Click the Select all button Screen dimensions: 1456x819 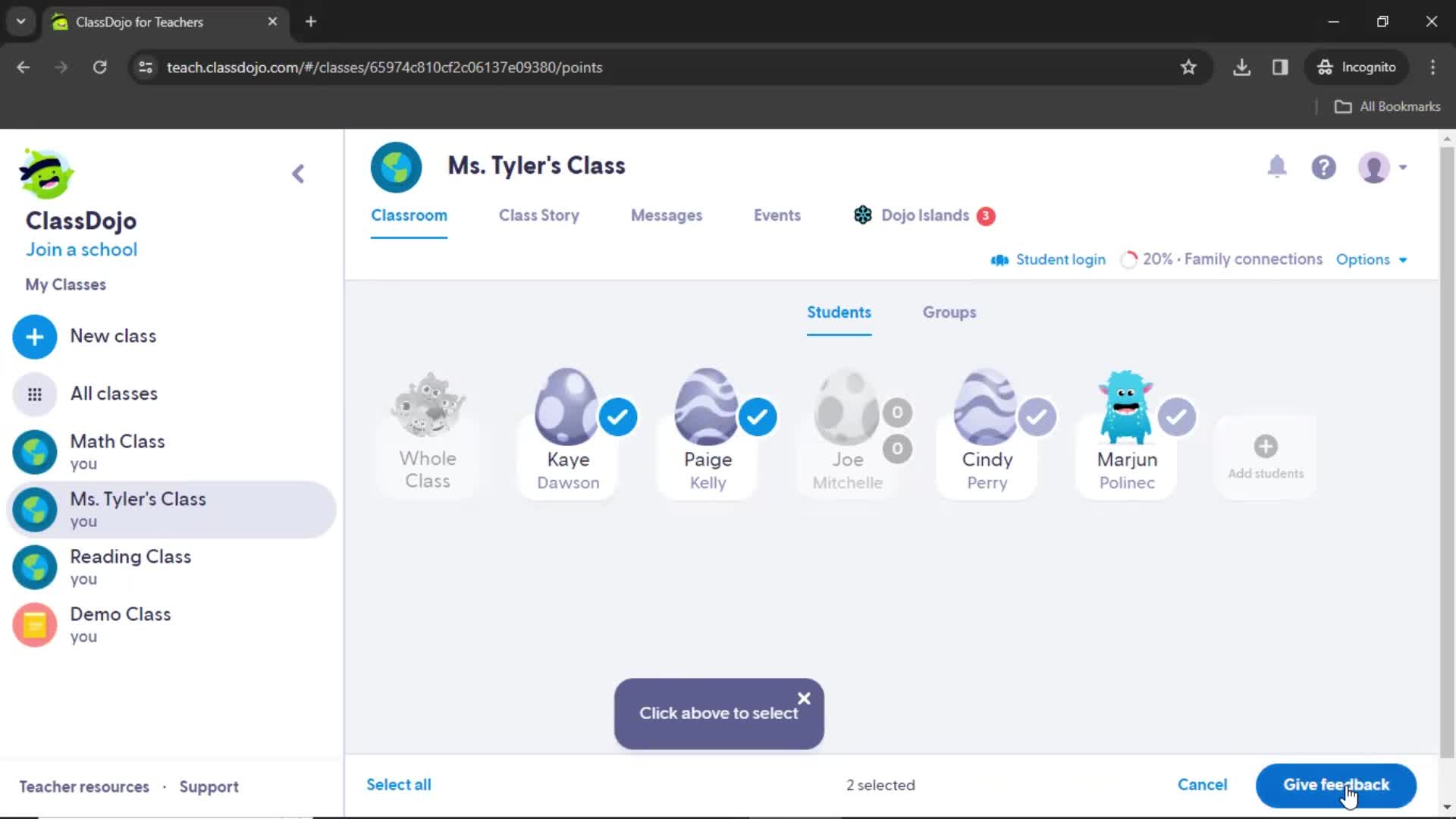398,784
